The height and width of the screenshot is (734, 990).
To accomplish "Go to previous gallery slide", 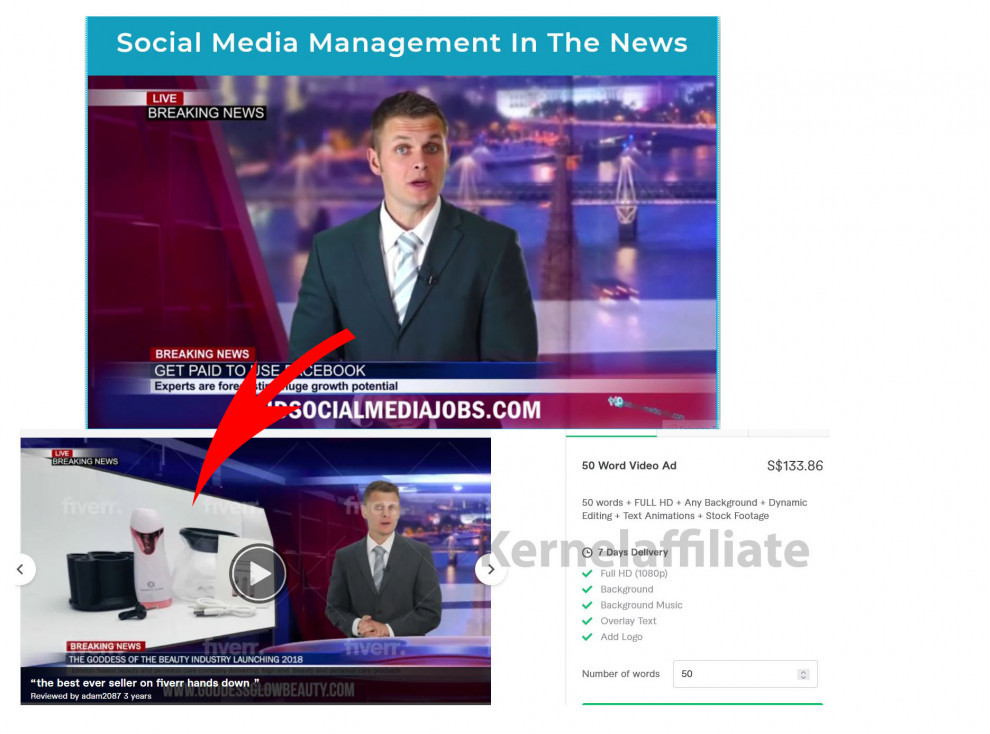I will [x=21, y=569].
